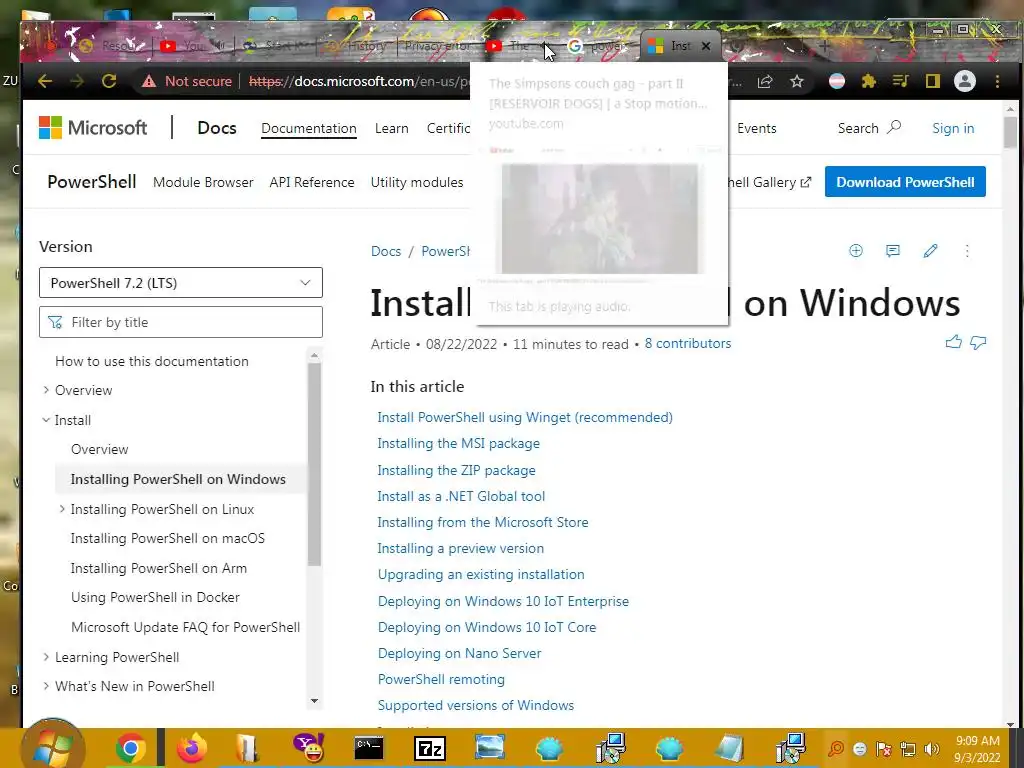Open the Command Prompt taskbar icon
Screen dimensions: 1024x768
(x=369, y=748)
